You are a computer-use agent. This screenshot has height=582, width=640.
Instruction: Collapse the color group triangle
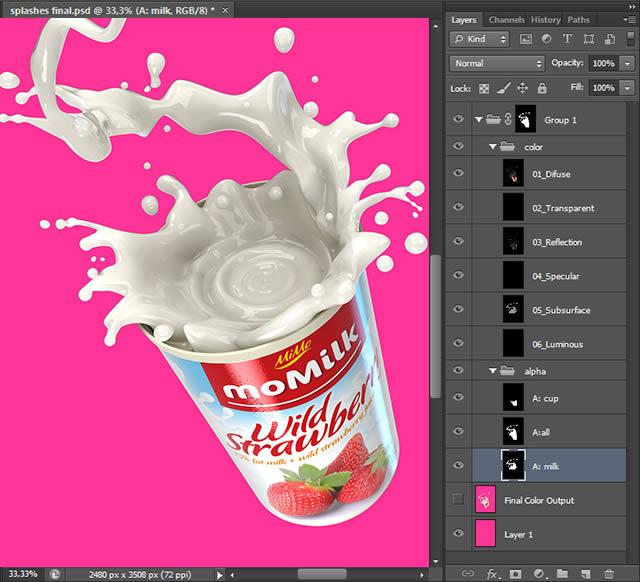click(493, 147)
